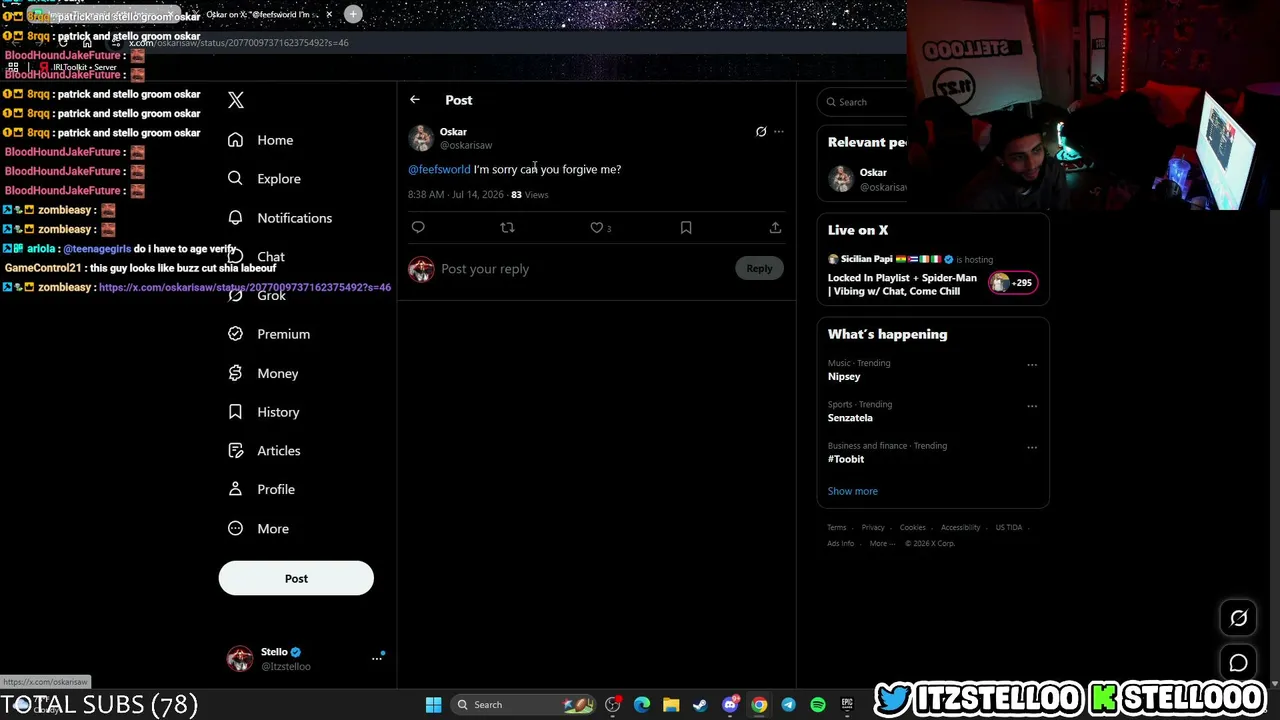Click the X Search box

tap(863, 102)
